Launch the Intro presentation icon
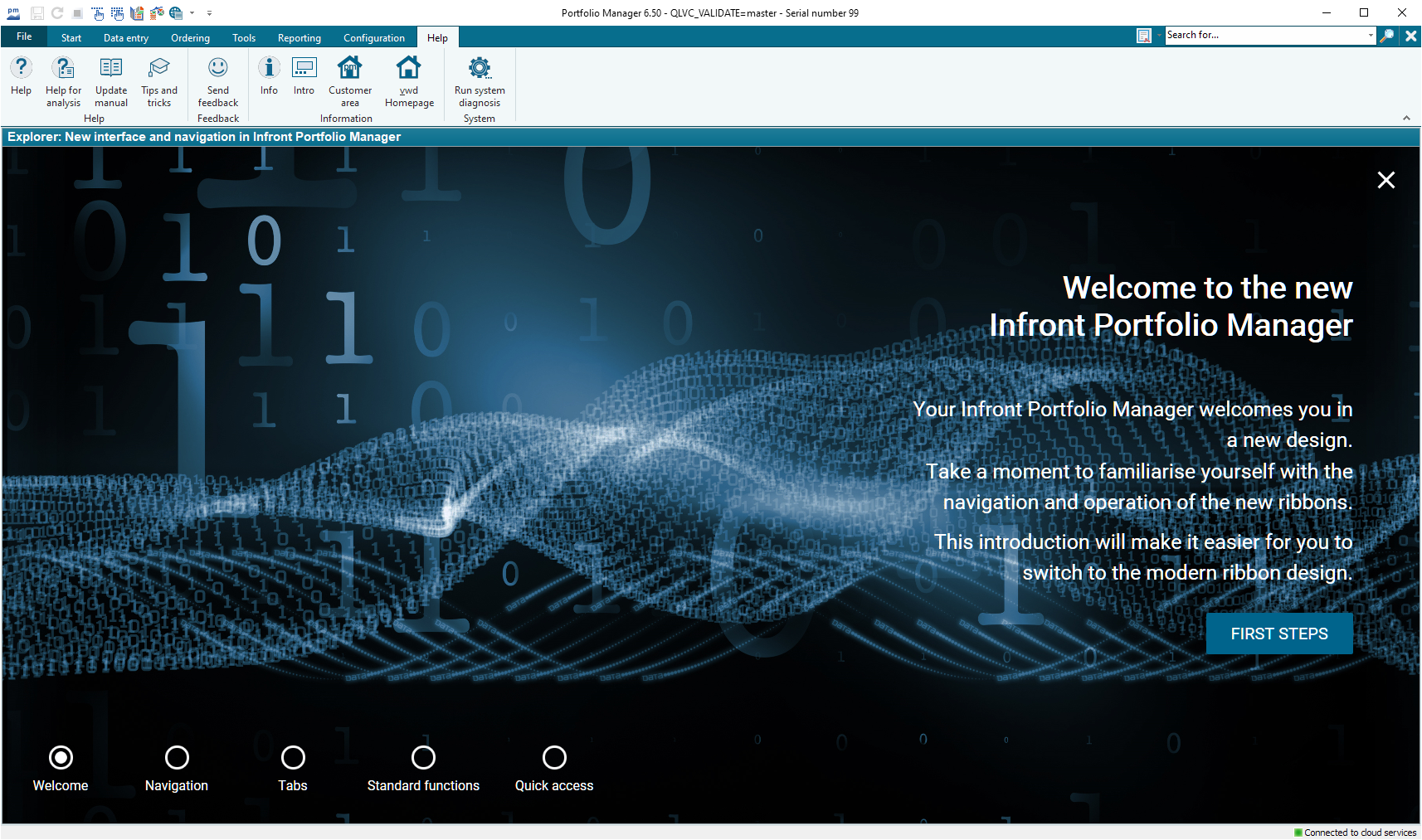This screenshot has height=840, width=1422. [x=304, y=69]
